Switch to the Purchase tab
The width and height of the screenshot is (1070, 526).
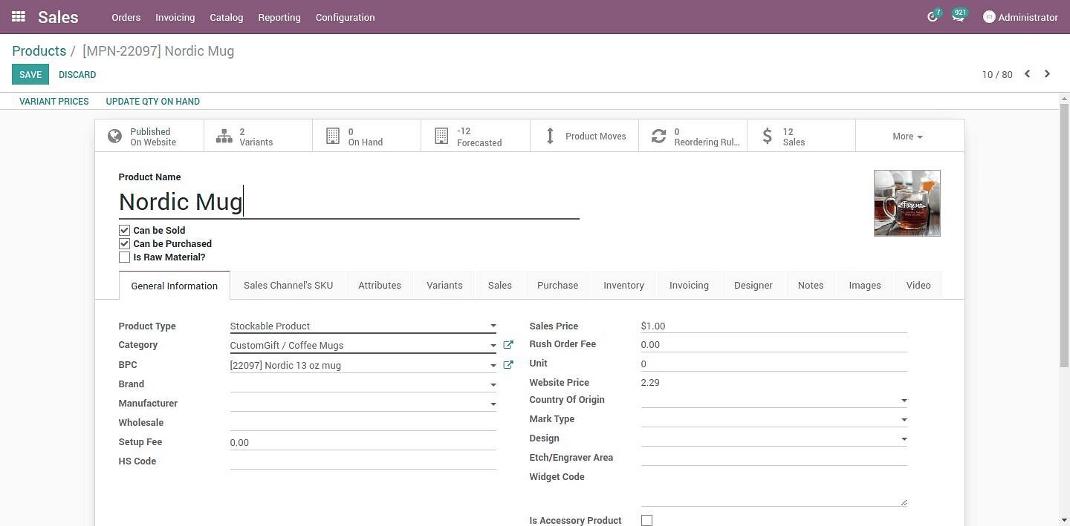tap(558, 285)
